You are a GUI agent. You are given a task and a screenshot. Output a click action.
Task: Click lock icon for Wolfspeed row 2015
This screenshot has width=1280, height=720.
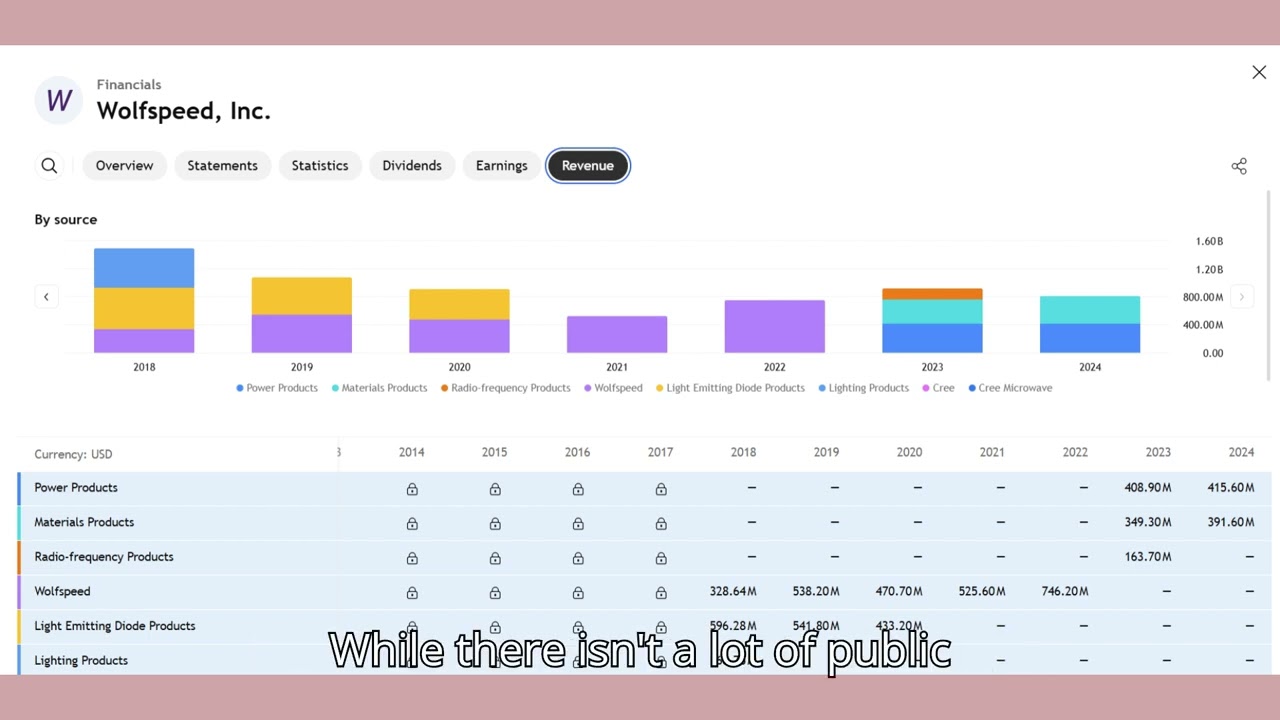(x=495, y=593)
